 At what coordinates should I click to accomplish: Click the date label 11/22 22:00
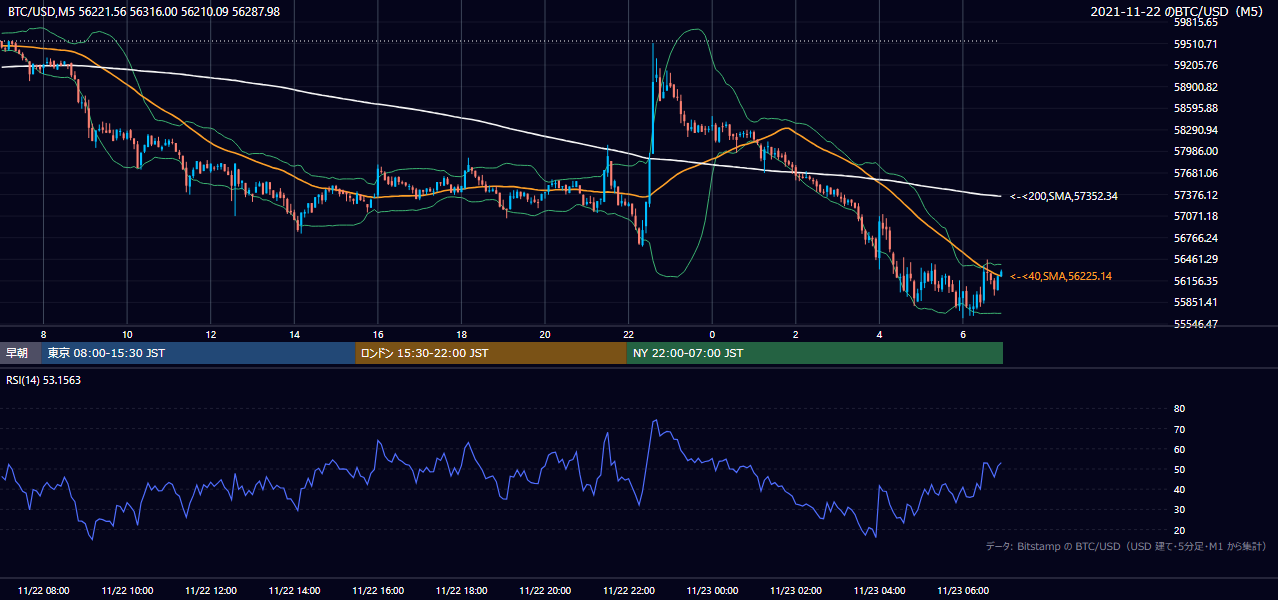(628, 591)
